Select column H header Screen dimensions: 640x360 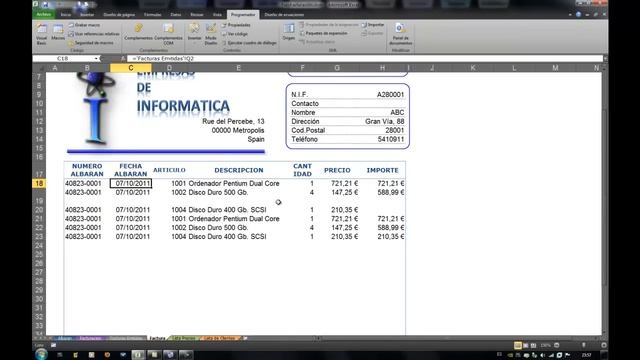point(382,68)
